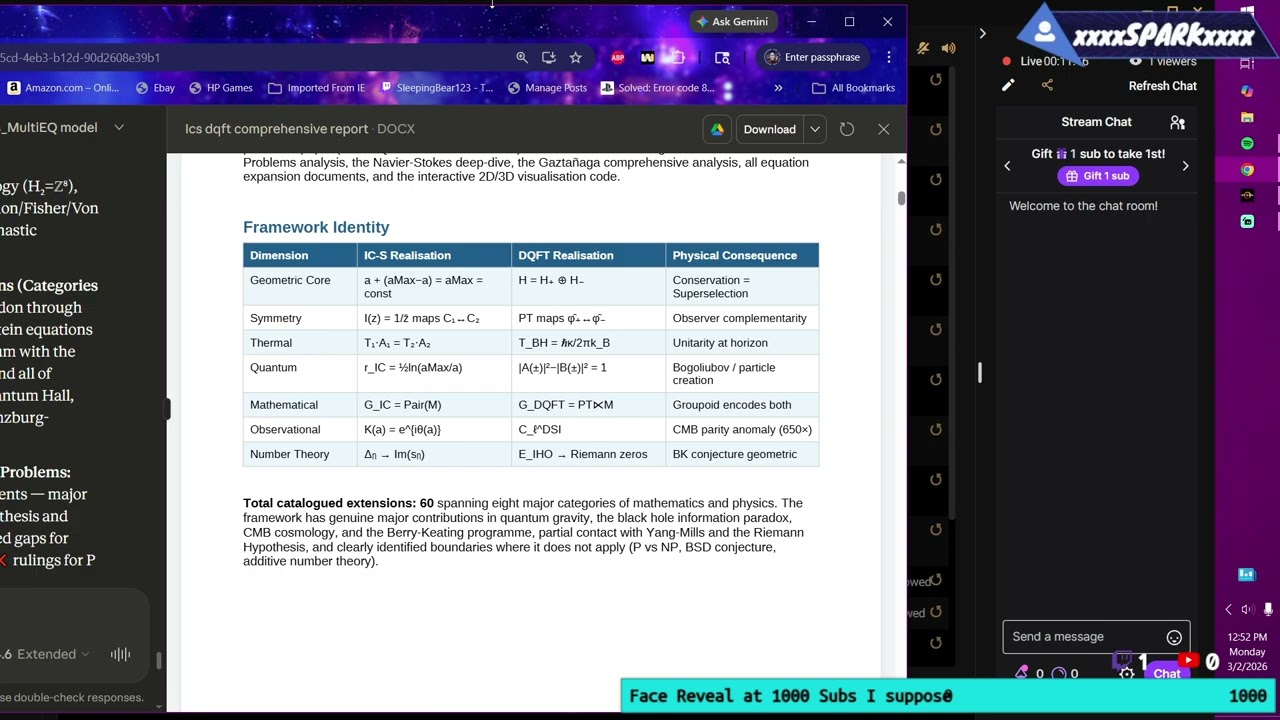Bookmark this page with the star icon

pos(575,58)
